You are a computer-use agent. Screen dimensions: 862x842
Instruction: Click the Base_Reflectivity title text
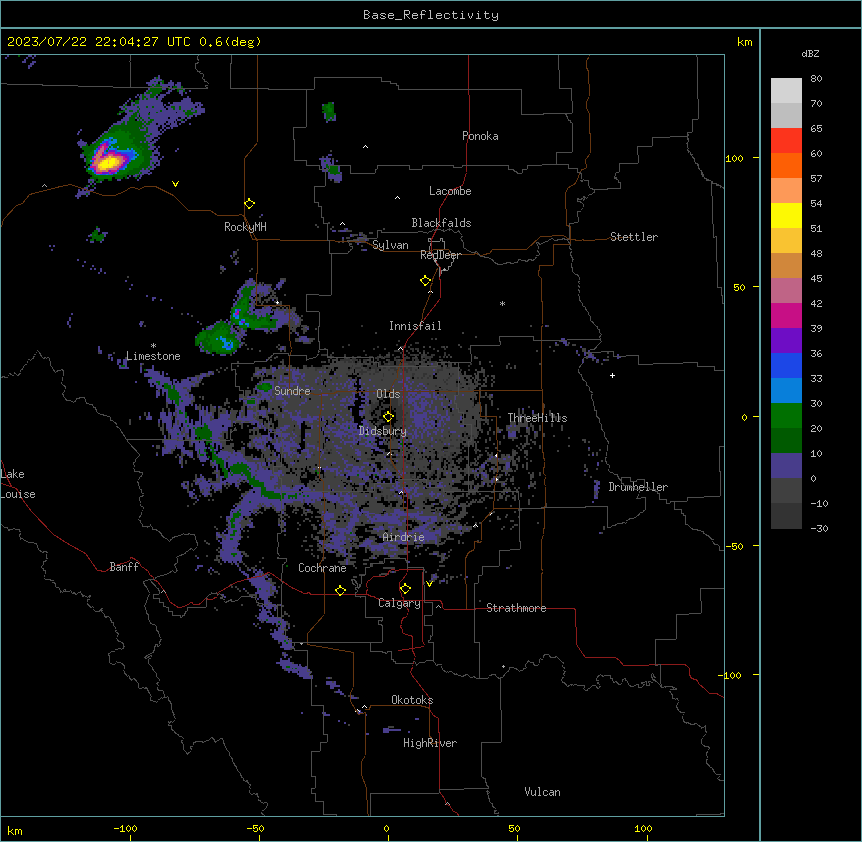(430, 15)
